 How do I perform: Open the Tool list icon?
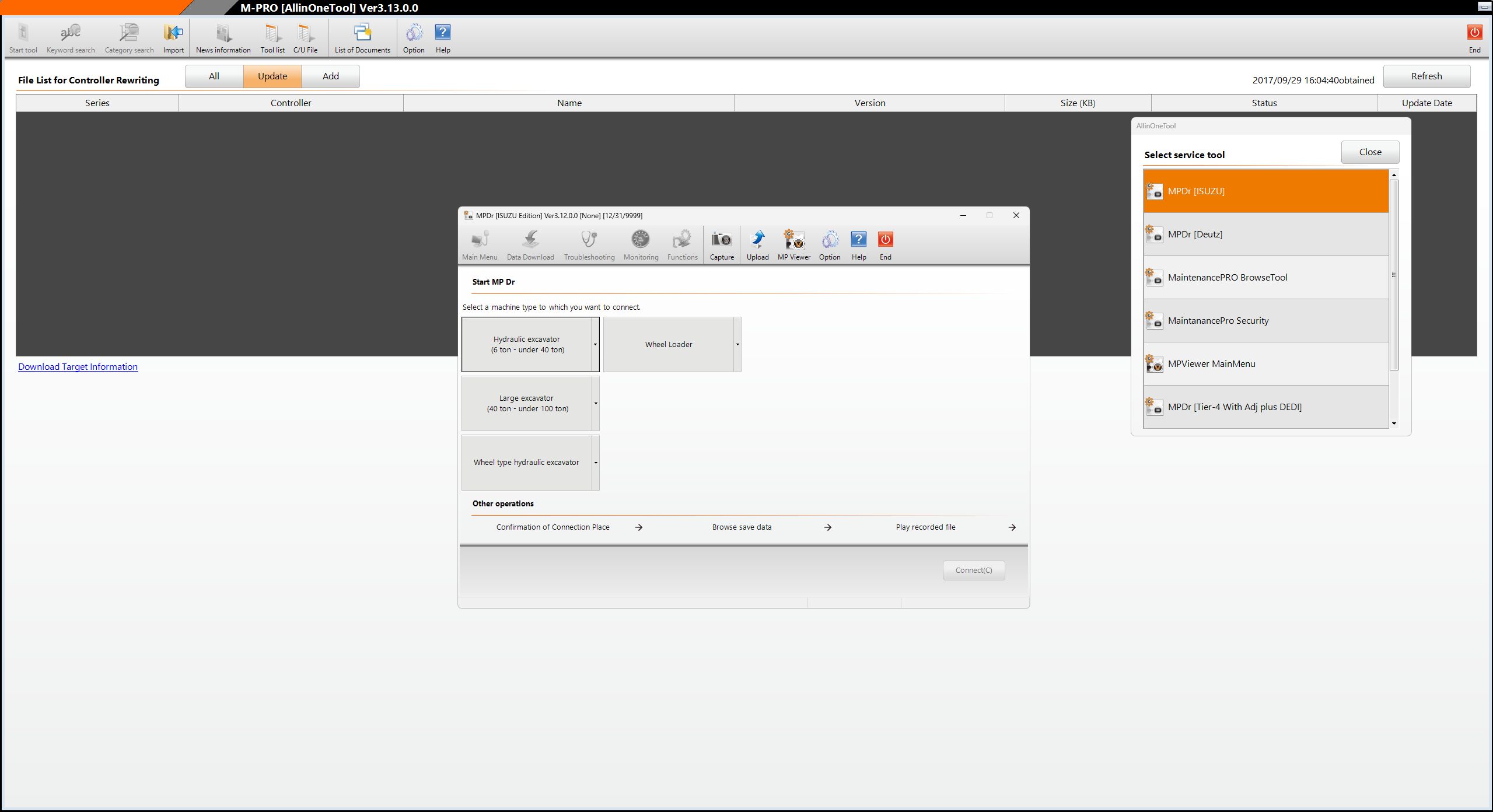click(x=272, y=33)
